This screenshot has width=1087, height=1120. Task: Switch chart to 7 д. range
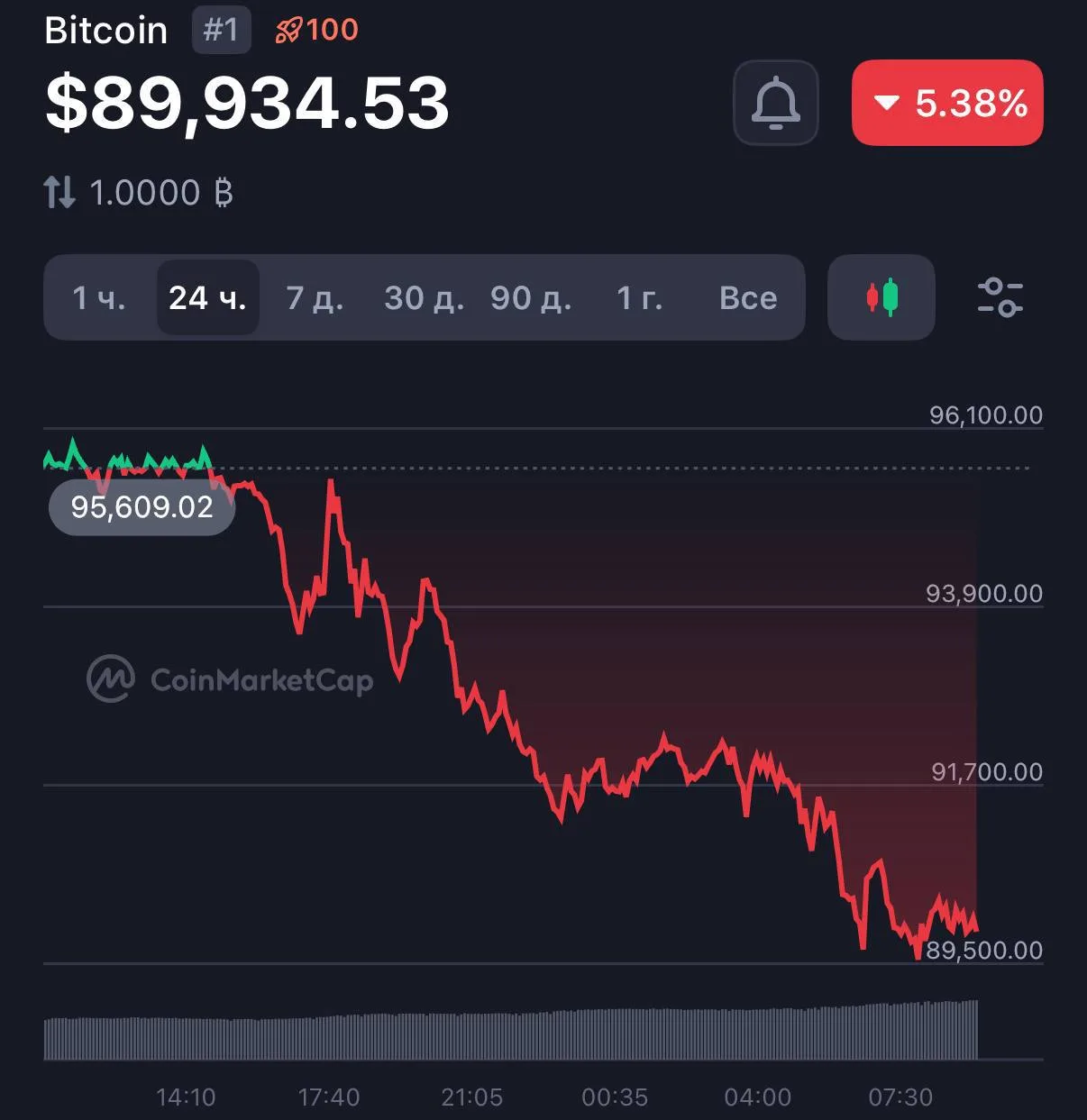coord(315,297)
